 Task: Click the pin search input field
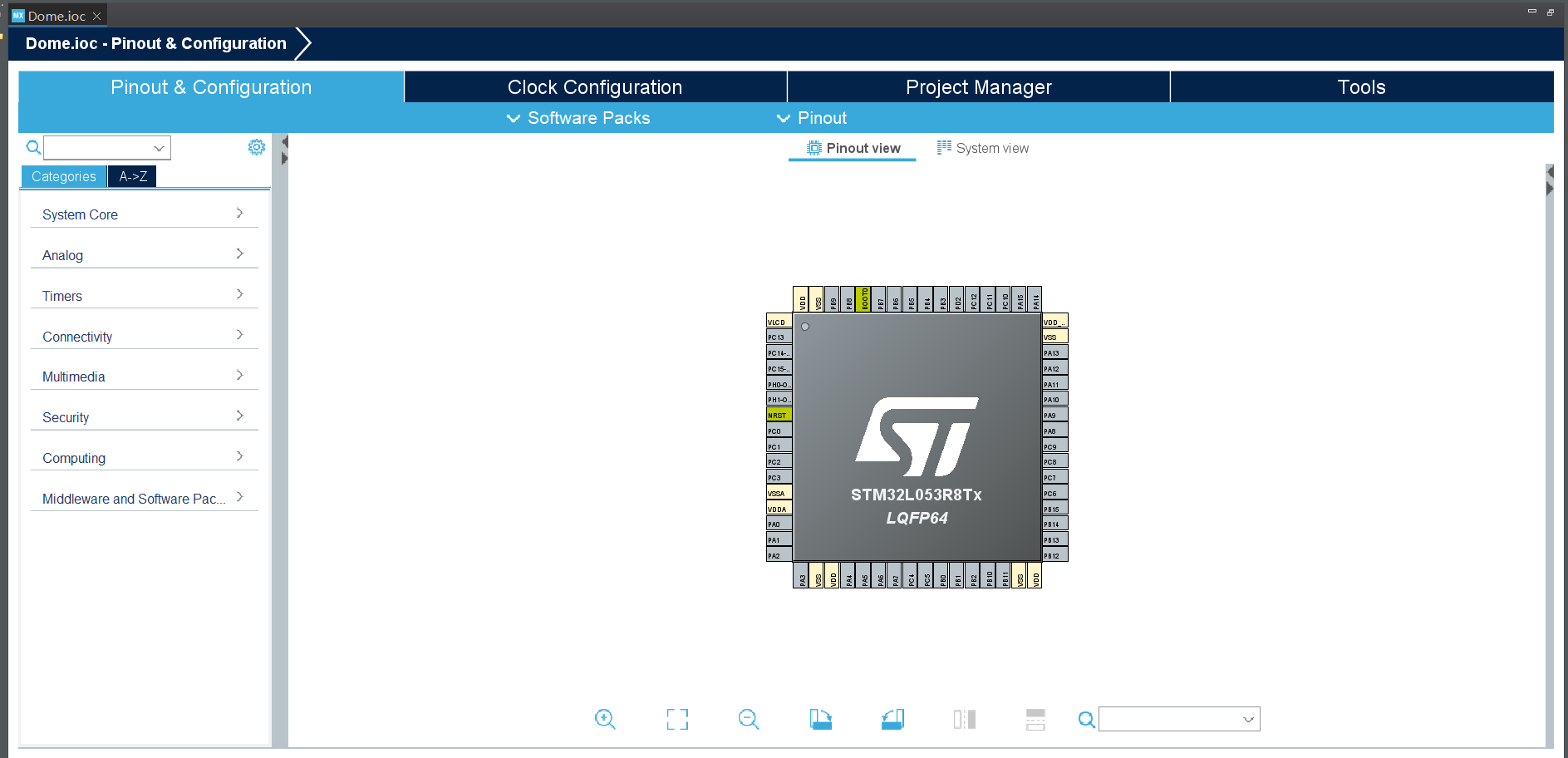point(1170,719)
